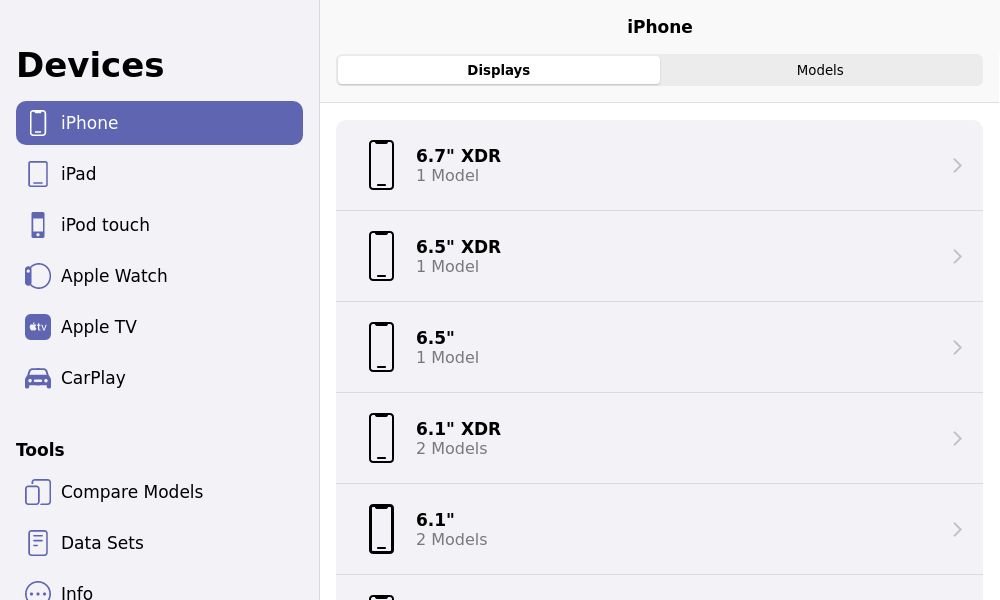
Task: Select the iPod touch icon
Action: pos(38,224)
